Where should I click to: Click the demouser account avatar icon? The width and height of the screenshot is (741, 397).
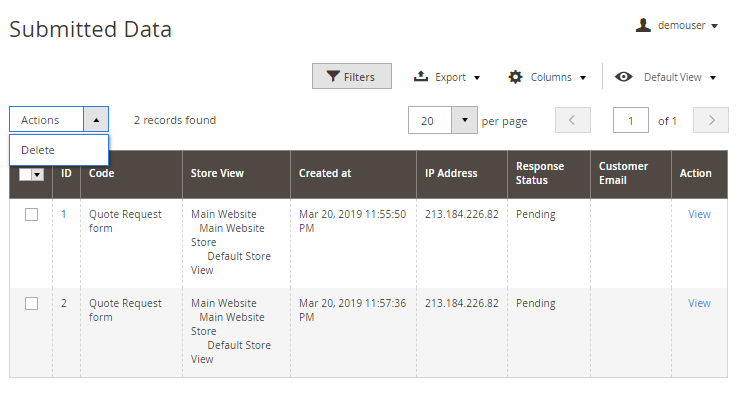[643, 25]
